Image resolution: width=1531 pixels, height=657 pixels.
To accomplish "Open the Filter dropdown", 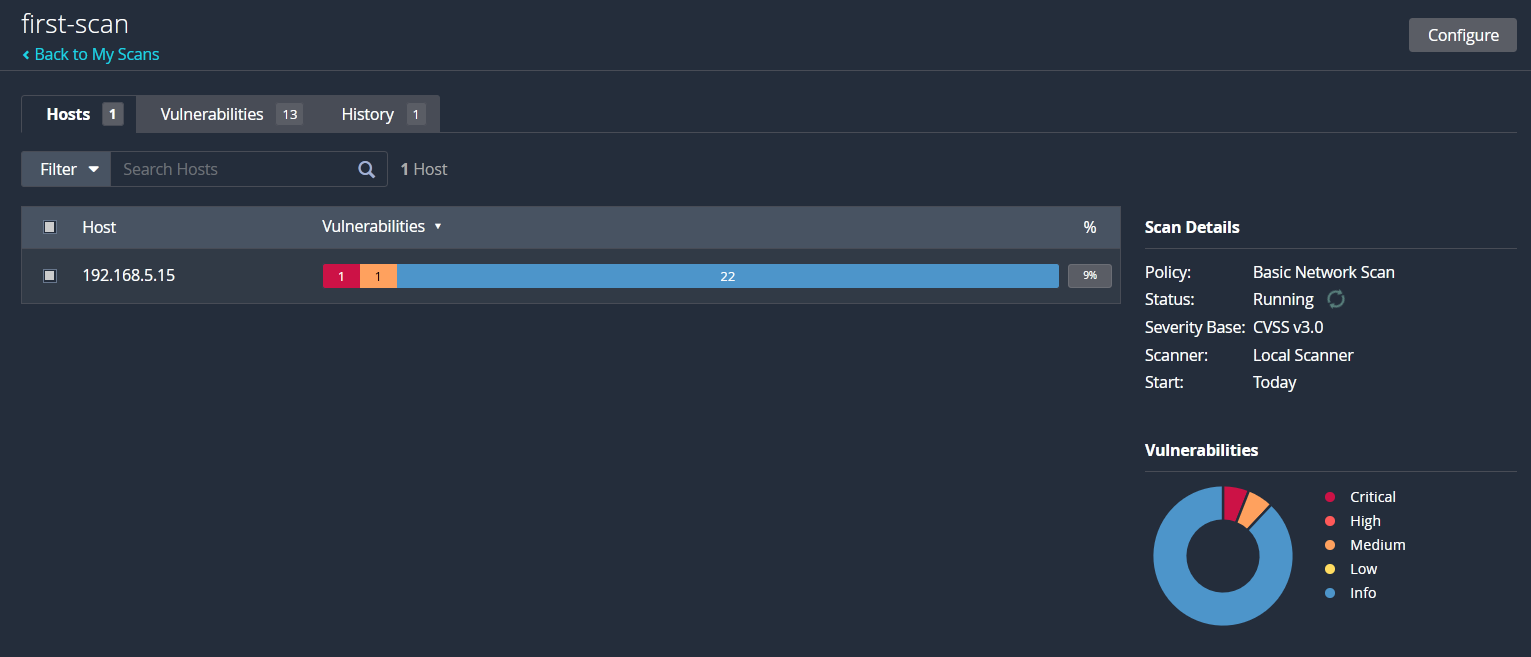I will point(66,169).
